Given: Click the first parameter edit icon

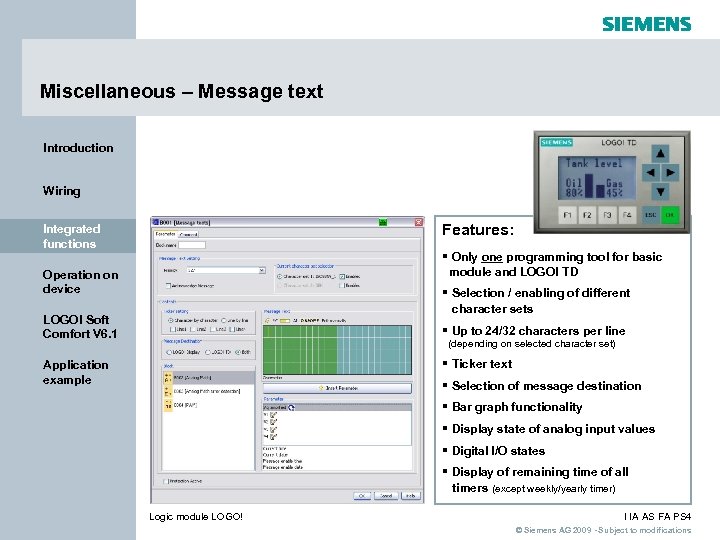Looking at the screenshot, I should click(x=274, y=415).
